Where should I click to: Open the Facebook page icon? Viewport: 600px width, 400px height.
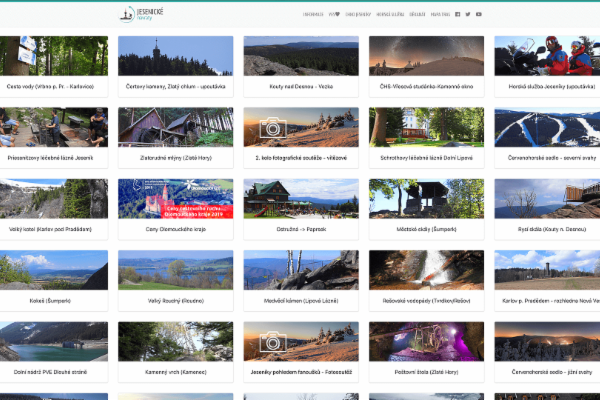point(457,14)
